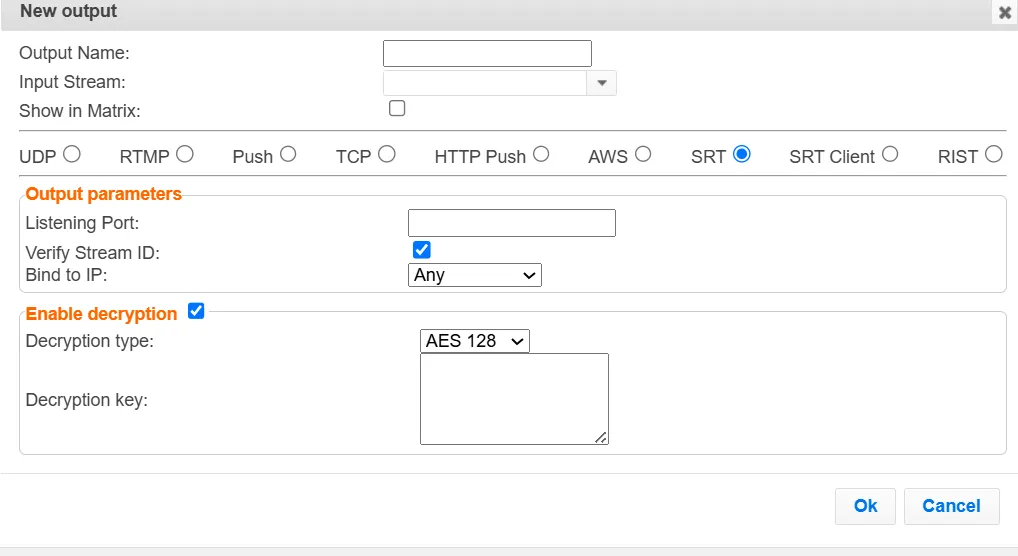Click the Listening Port input field
The width and height of the screenshot is (1018, 556).
point(512,223)
